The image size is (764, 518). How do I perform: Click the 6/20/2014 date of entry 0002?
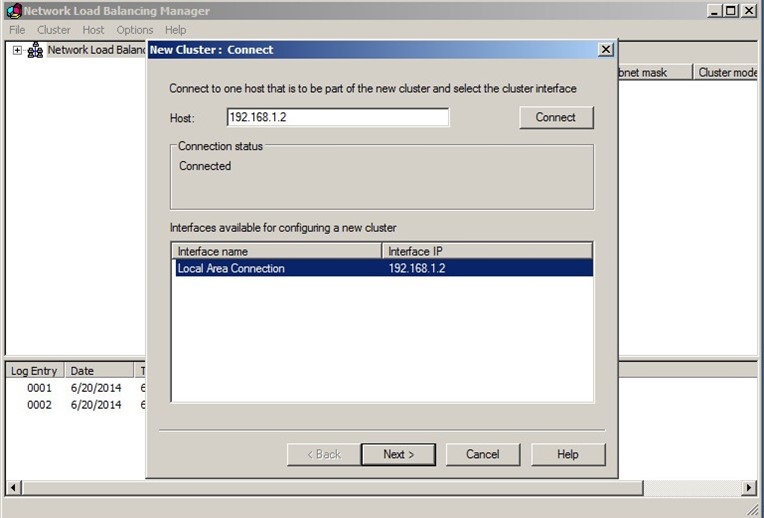click(x=96, y=405)
